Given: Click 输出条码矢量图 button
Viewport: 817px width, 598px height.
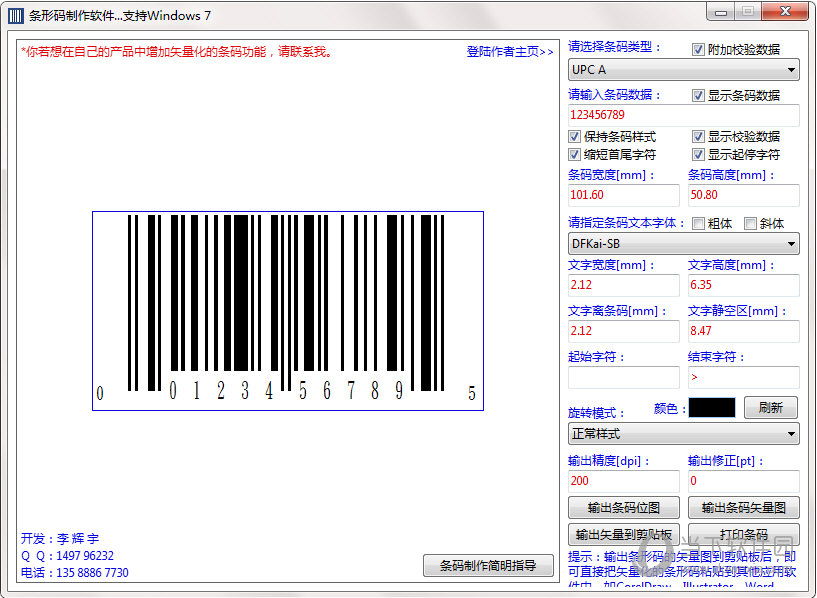Looking at the screenshot, I should (x=744, y=507).
